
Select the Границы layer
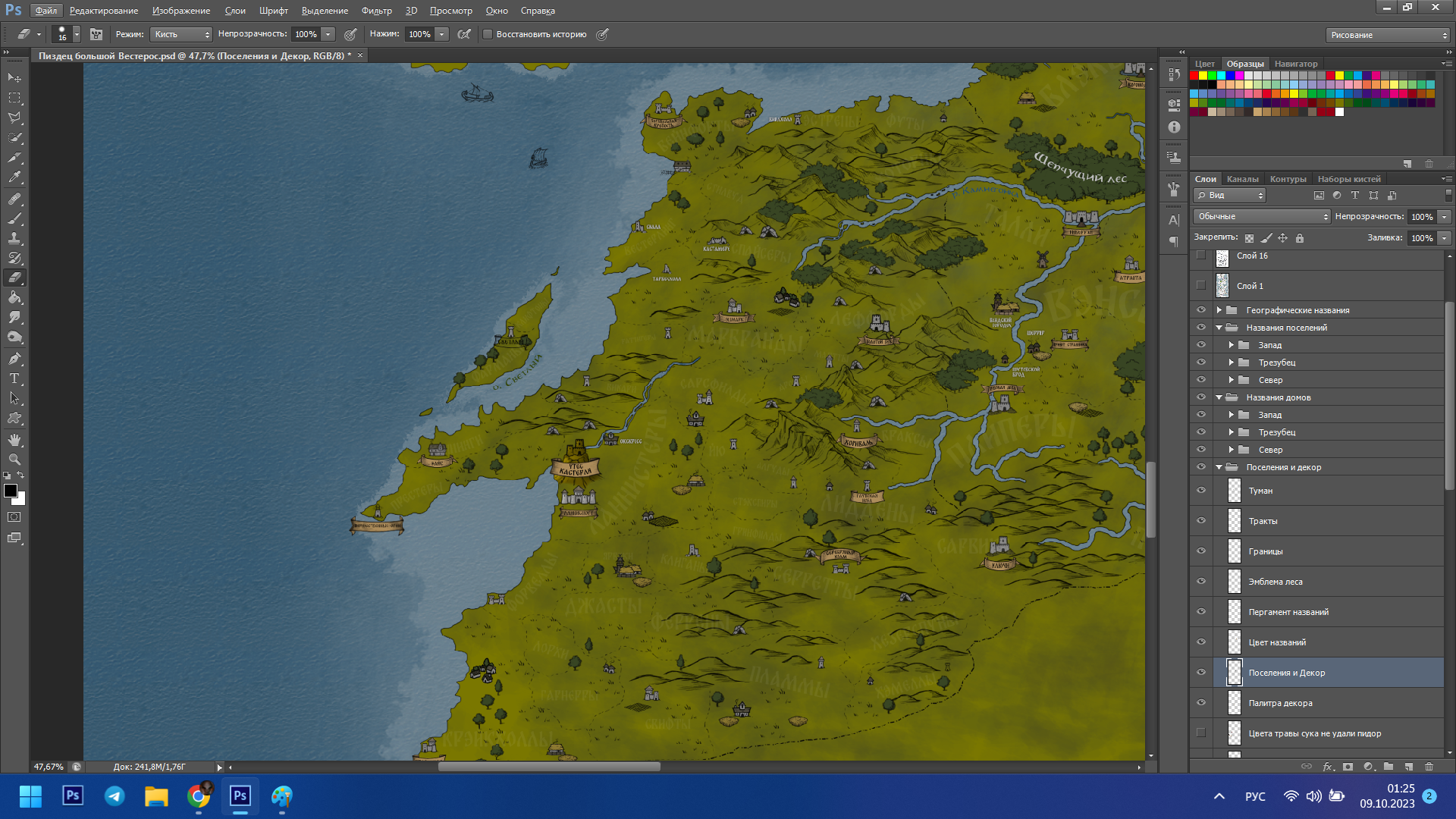click(x=1265, y=551)
